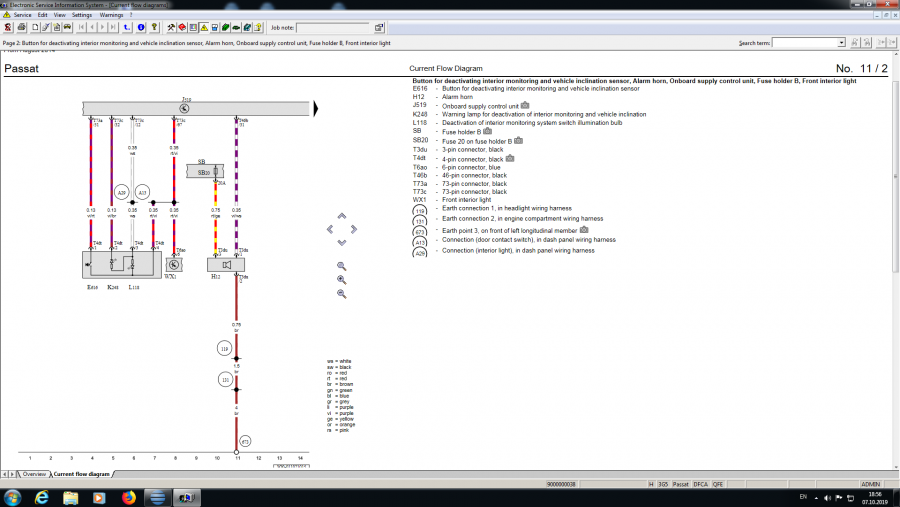Click the blue info icon in toolbar
The width and height of the screenshot is (900, 507).
(141, 27)
